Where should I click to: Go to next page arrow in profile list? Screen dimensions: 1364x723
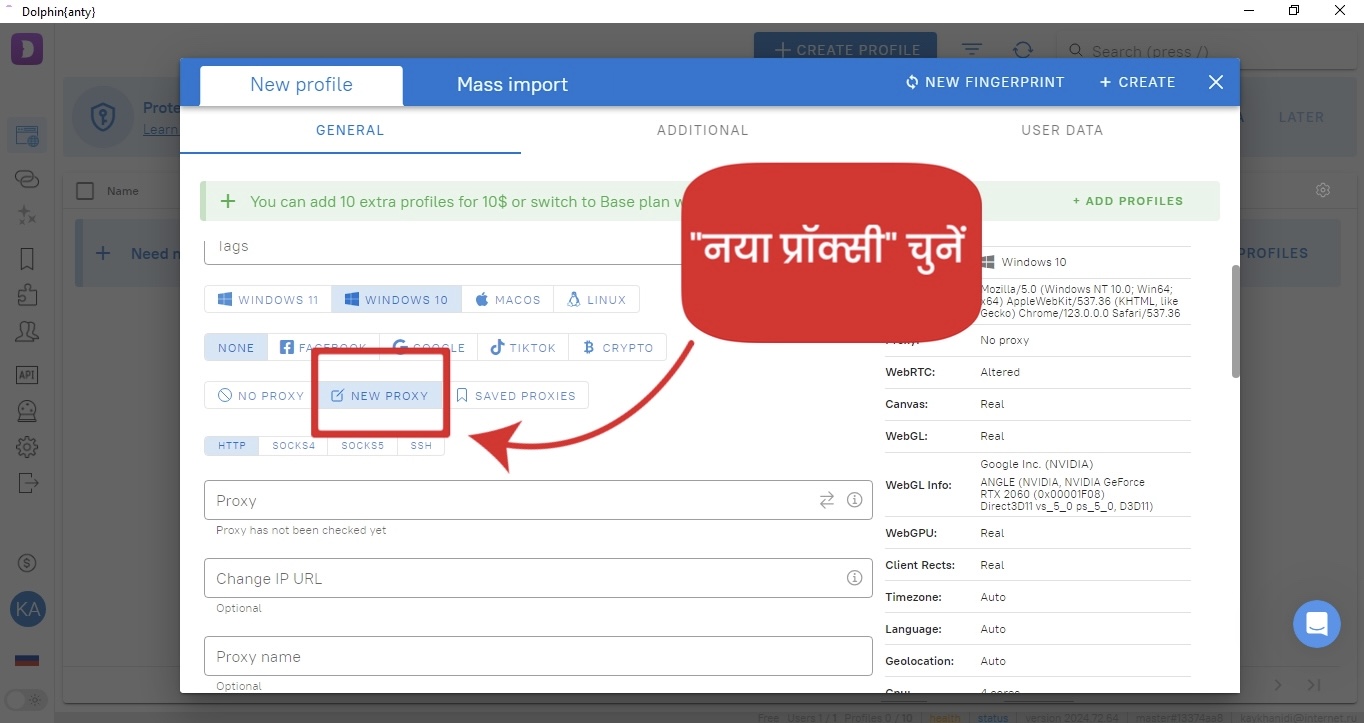click(1278, 685)
